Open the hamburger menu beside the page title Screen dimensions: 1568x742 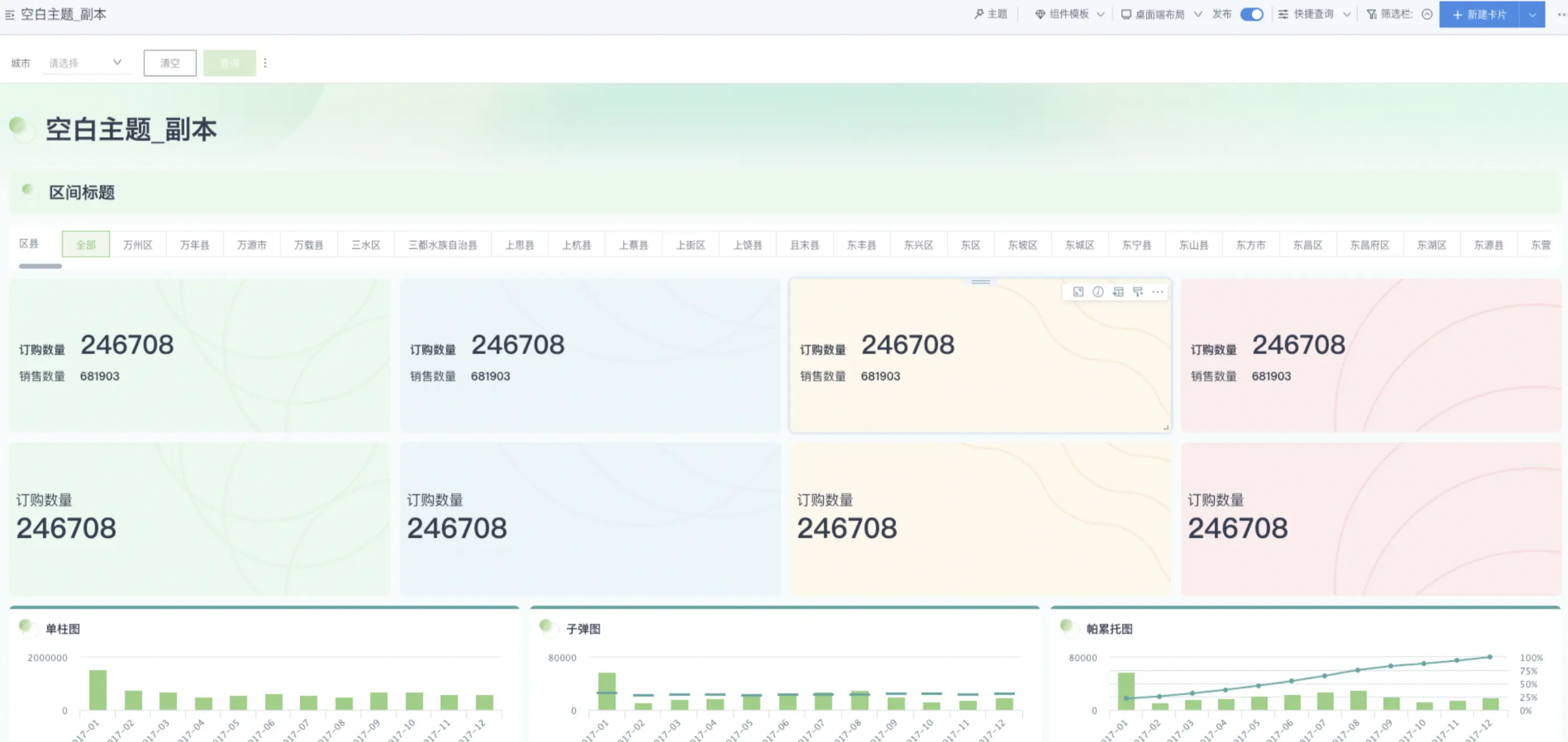pyautogui.click(x=10, y=15)
